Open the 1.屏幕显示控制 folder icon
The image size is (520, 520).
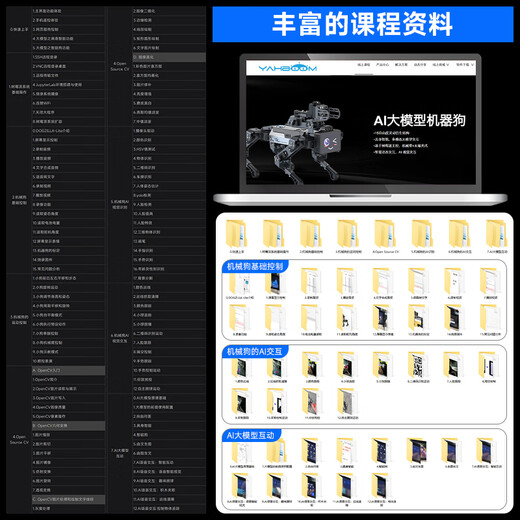point(275,283)
